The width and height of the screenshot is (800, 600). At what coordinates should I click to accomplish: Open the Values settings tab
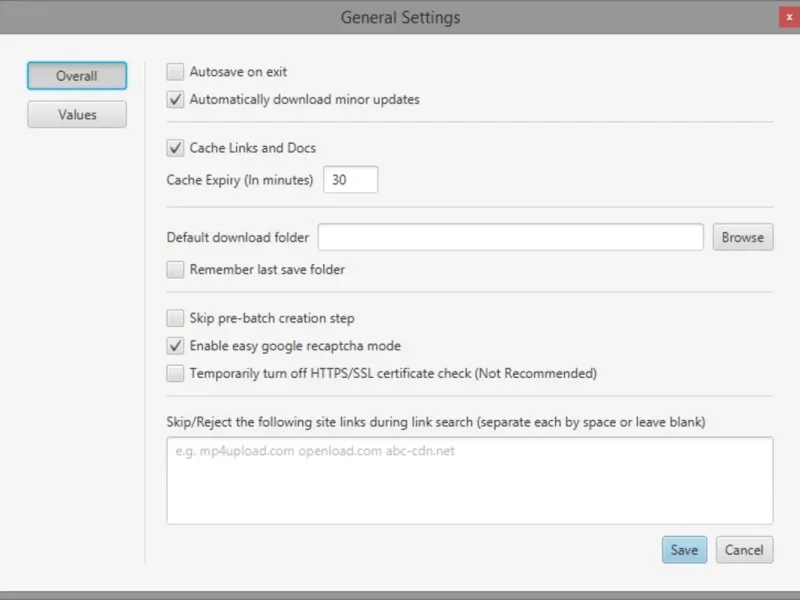tap(77, 115)
